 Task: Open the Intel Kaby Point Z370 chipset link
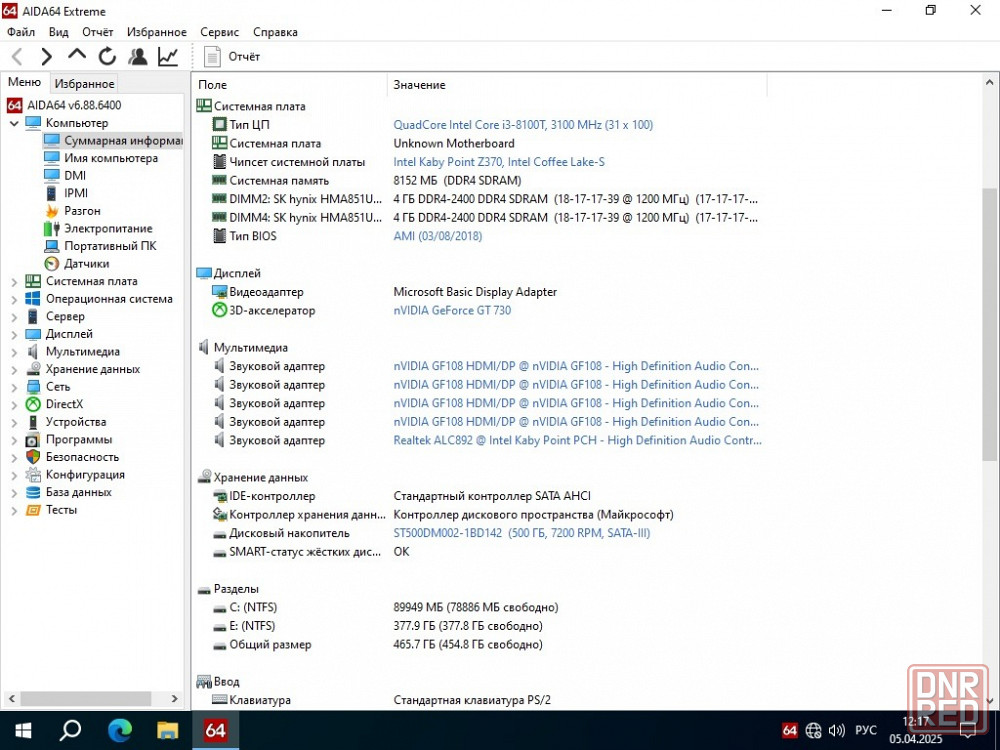pos(499,162)
